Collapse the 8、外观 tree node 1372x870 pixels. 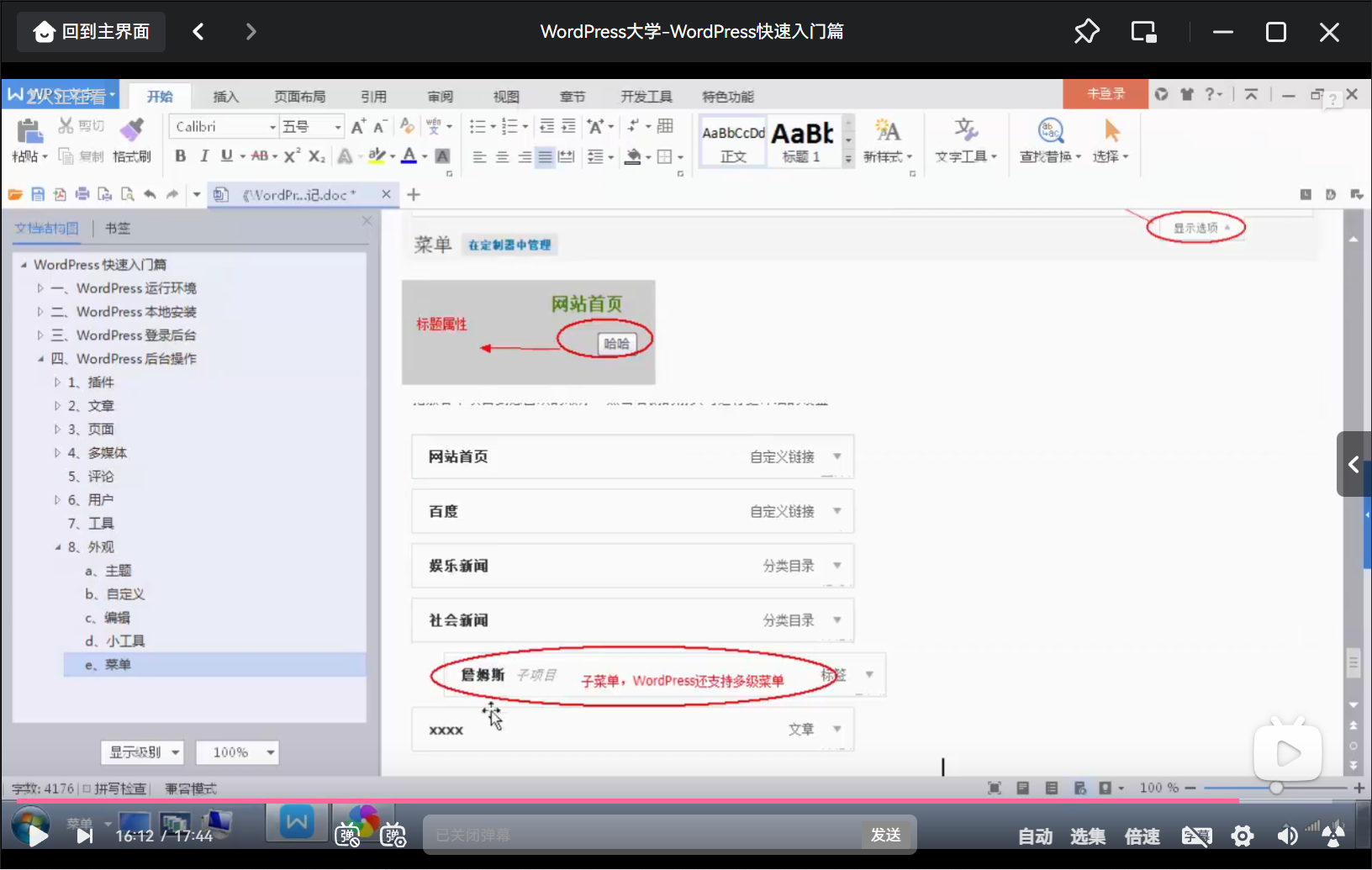(x=57, y=547)
